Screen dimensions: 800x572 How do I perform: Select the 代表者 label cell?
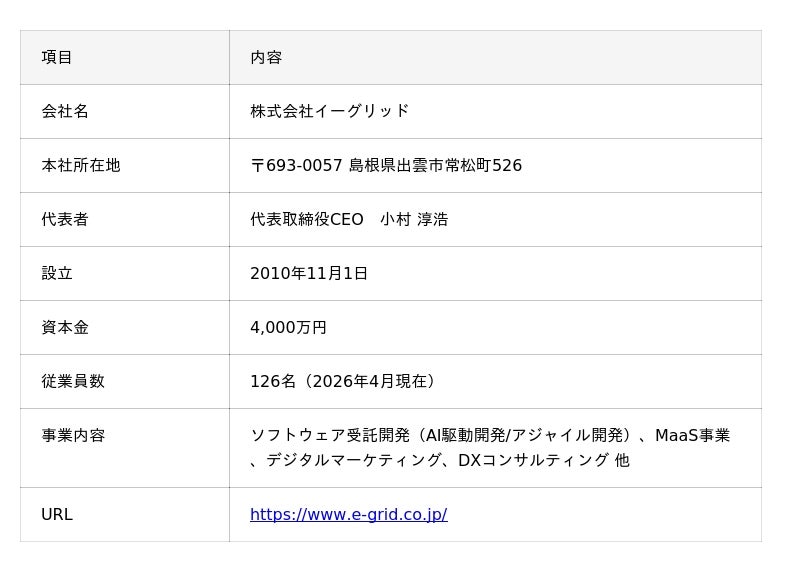pyautogui.click(x=65, y=219)
